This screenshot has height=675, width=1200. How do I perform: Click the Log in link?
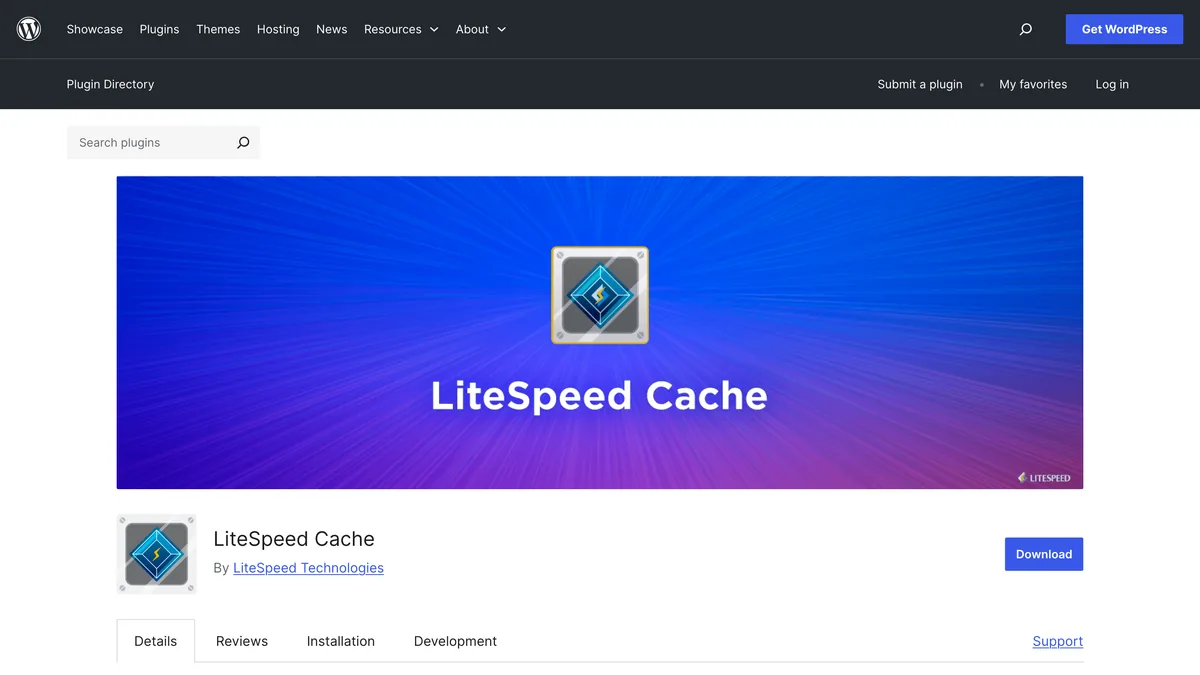pyautogui.click(x=1112, y=84)
